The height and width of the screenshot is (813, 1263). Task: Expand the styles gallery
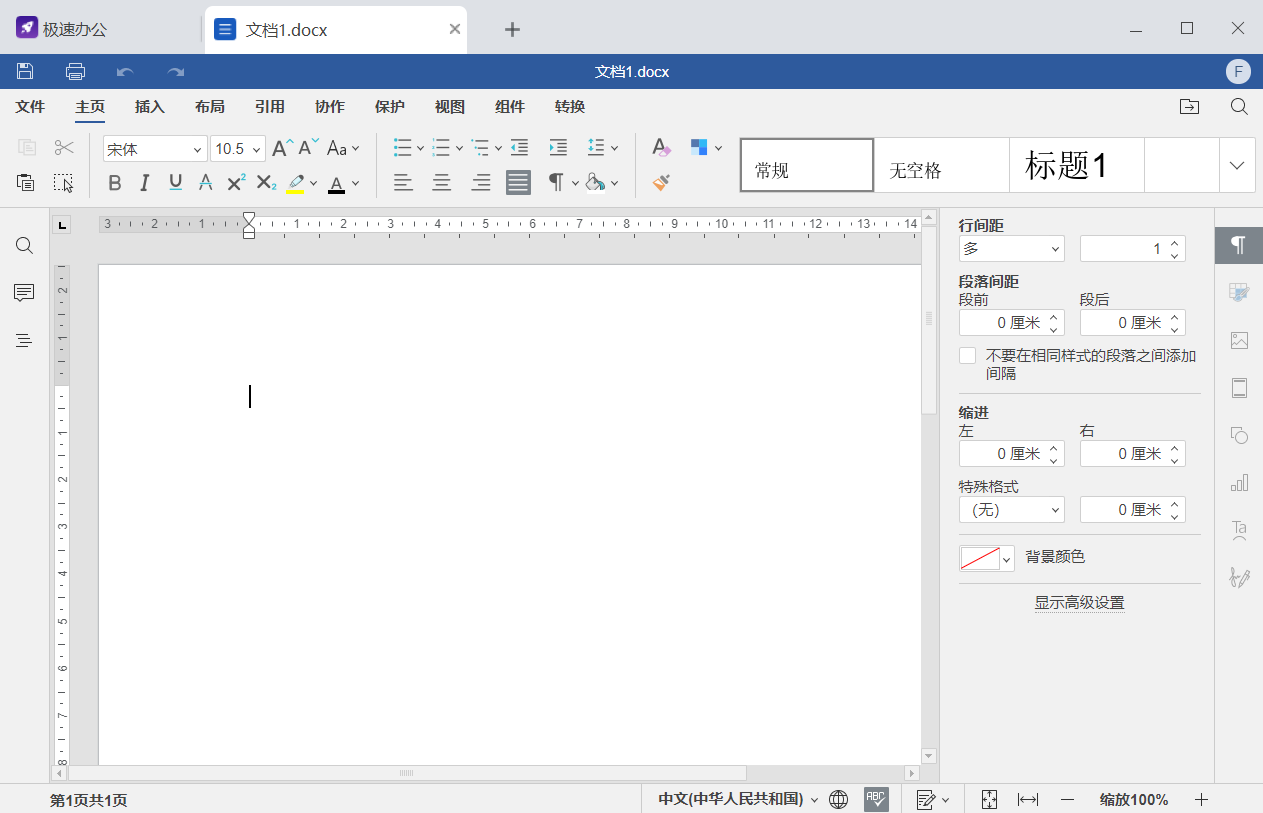pyautogui.click(x=1237, y=165)
